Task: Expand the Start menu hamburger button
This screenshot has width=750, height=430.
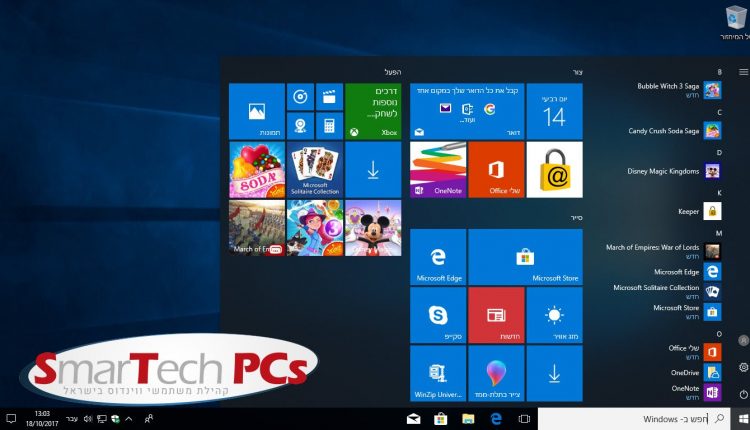Action: pyautogui.click(x=743, y=72)
